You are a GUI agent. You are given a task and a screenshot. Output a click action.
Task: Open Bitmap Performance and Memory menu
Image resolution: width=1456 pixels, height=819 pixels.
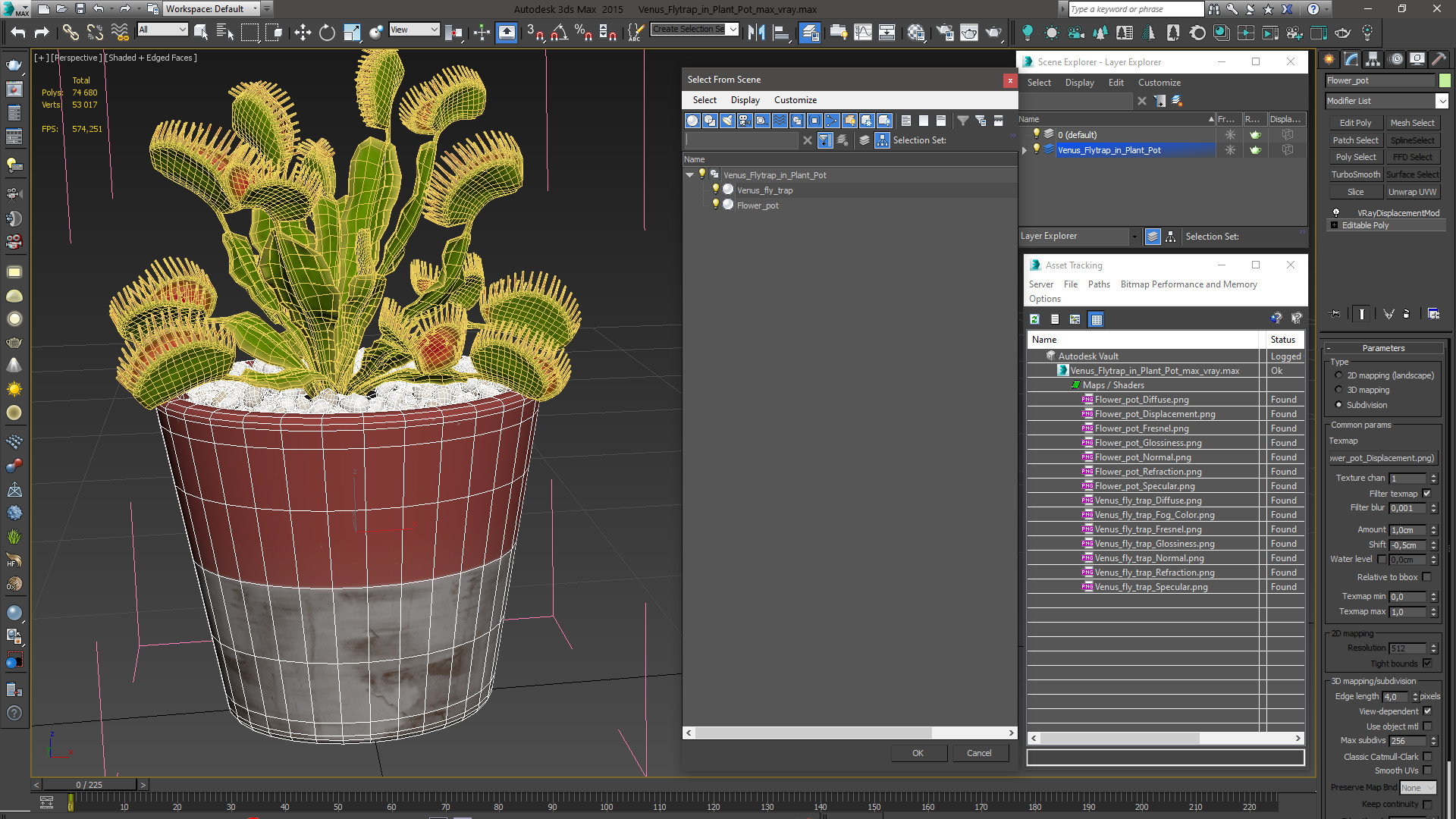pos(1188,284)
